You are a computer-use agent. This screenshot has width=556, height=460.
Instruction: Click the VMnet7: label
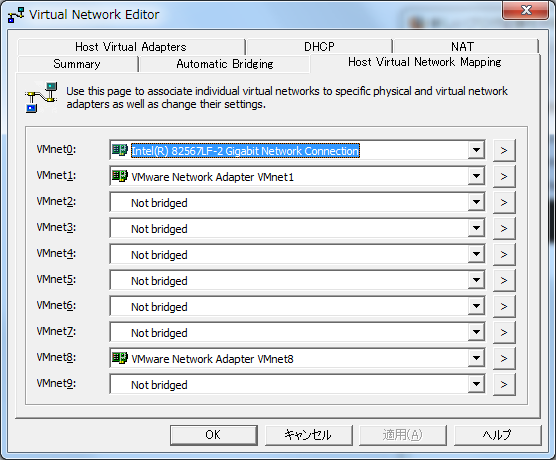click(56, 331)
